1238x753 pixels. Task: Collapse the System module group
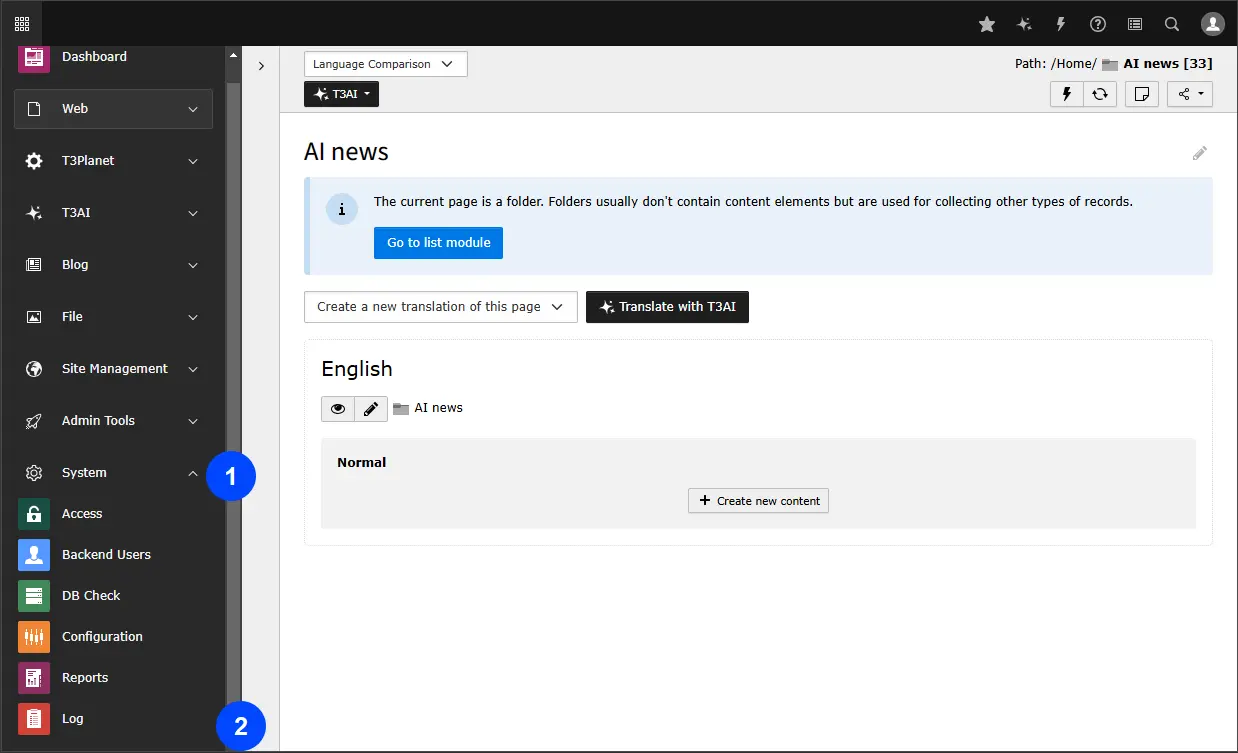113,473
